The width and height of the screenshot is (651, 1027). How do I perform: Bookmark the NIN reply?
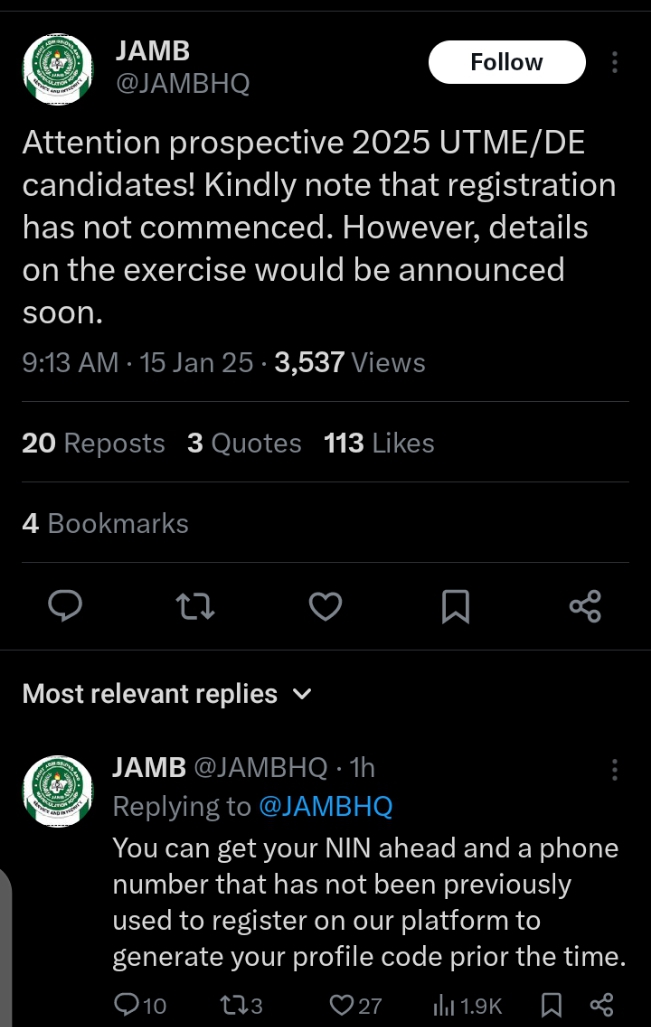pos(551,1005)
